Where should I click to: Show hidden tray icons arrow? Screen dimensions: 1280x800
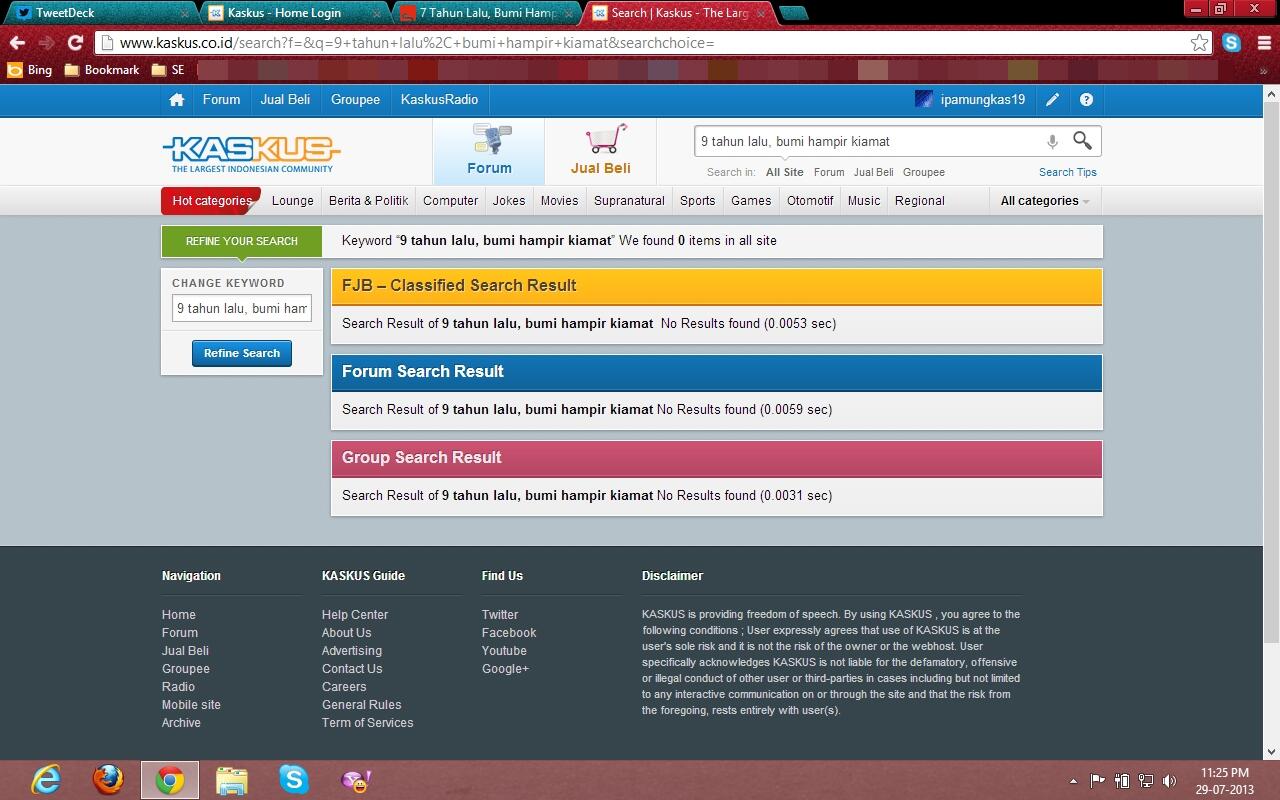click(x=1073, y=781)
